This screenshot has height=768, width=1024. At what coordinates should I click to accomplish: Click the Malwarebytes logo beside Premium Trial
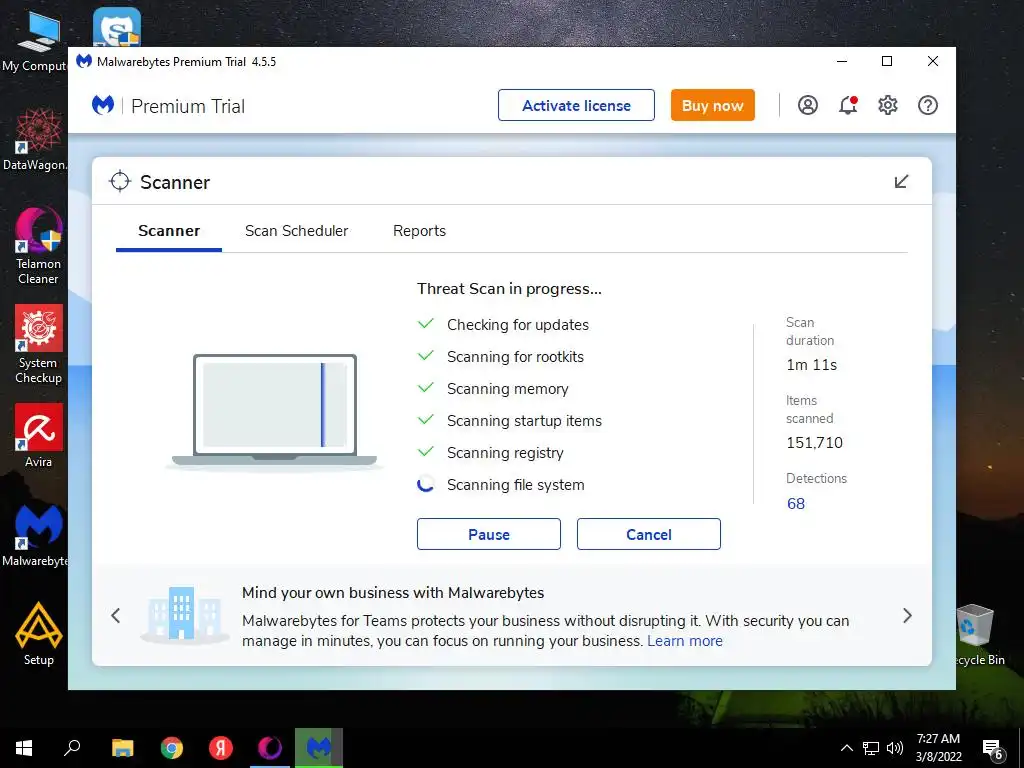click(x=103, y=105)
